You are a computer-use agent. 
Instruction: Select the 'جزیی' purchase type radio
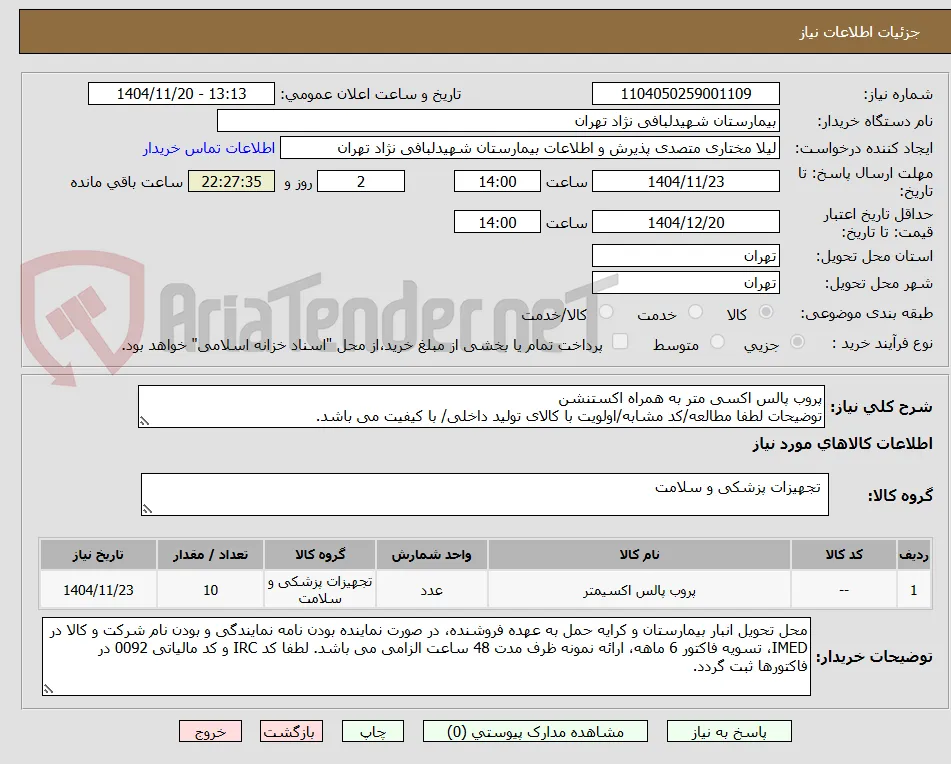(x=798, y=342)
